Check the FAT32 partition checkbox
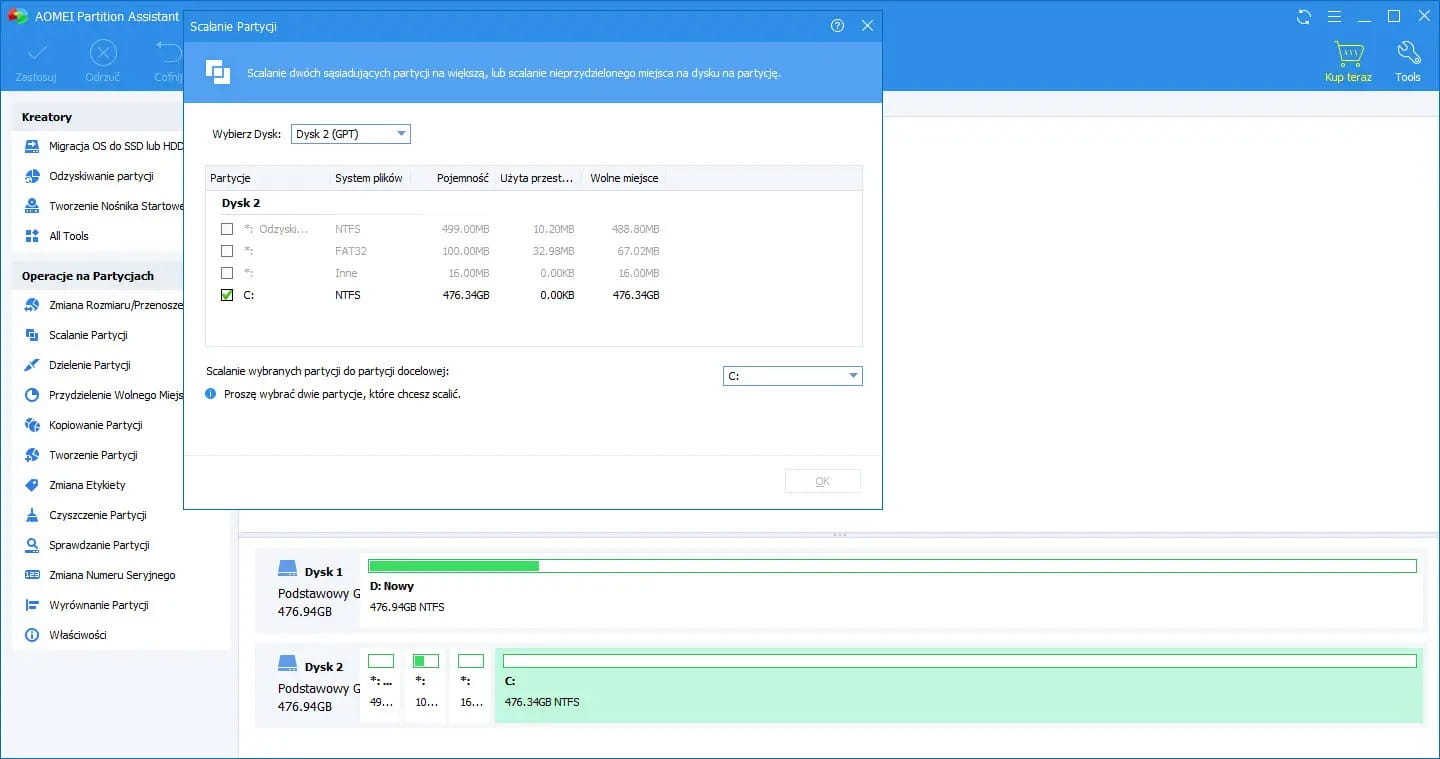The width and height of the screenshot is (1440, 759). pyautogui.click(x=227, y=251)
